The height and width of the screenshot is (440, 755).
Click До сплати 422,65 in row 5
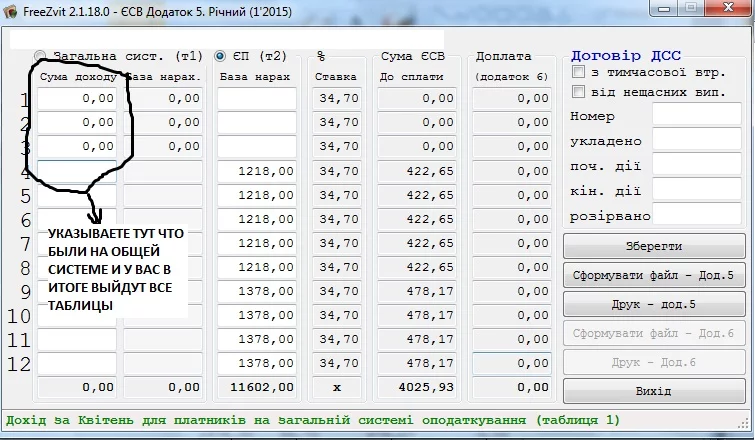click(x=417, y=195)
